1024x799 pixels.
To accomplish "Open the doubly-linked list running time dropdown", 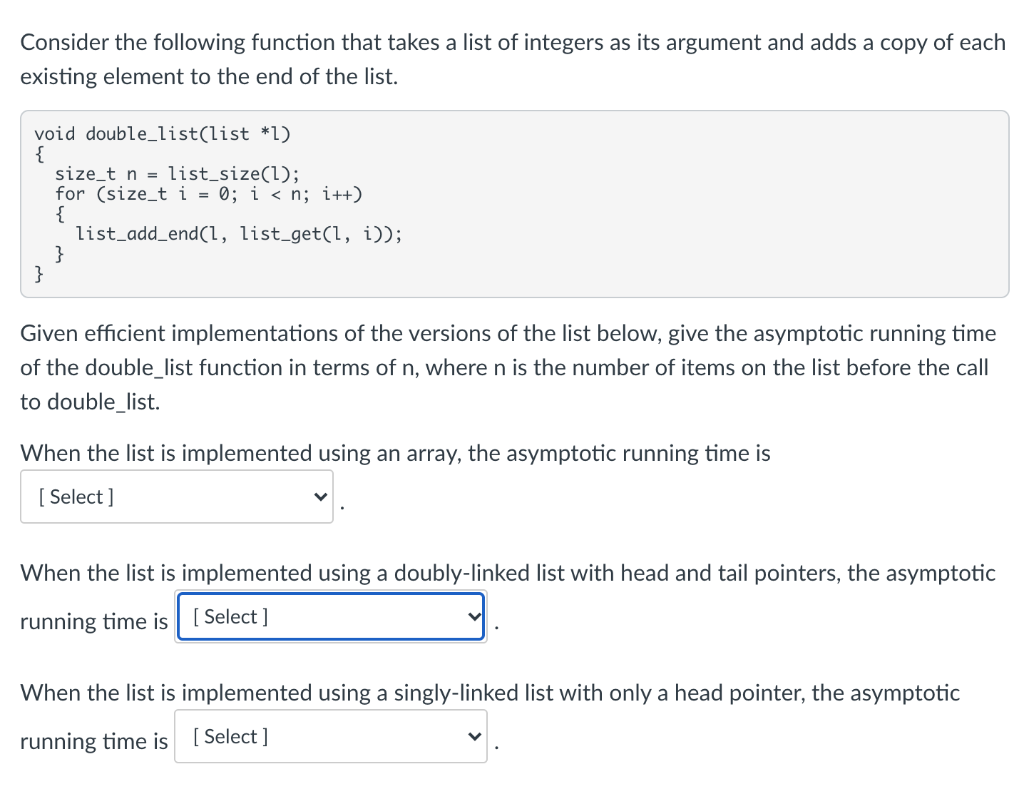I will click(330, 616).
